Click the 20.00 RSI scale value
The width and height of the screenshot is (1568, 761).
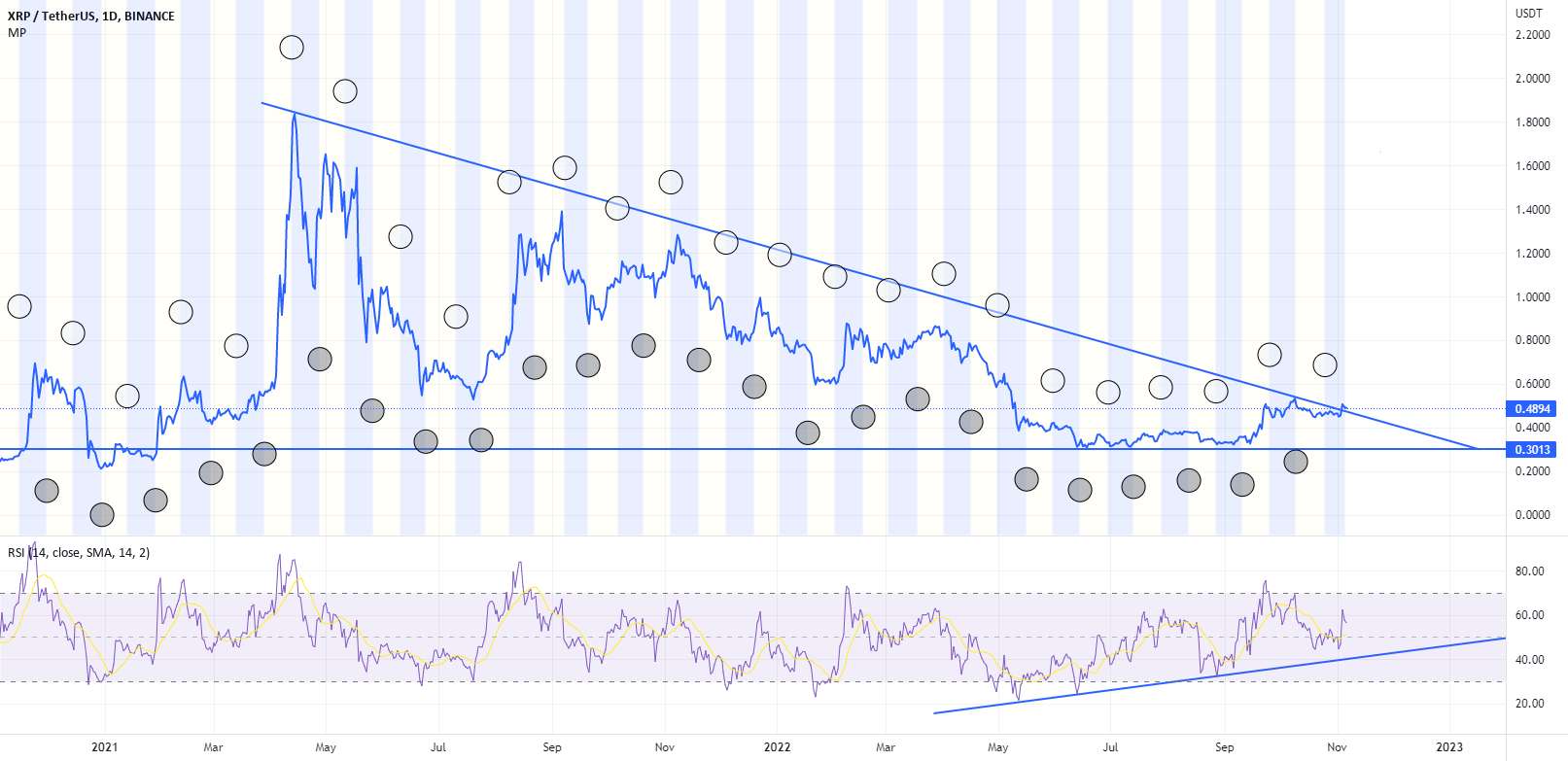tap(1530, 704)
